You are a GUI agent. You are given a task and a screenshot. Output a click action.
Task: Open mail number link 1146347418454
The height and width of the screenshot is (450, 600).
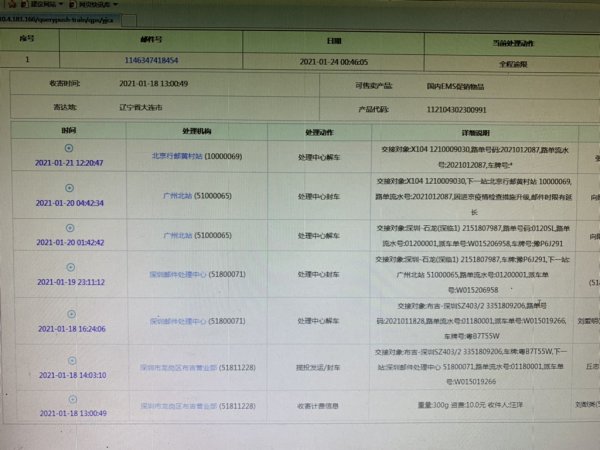(151, 60)
